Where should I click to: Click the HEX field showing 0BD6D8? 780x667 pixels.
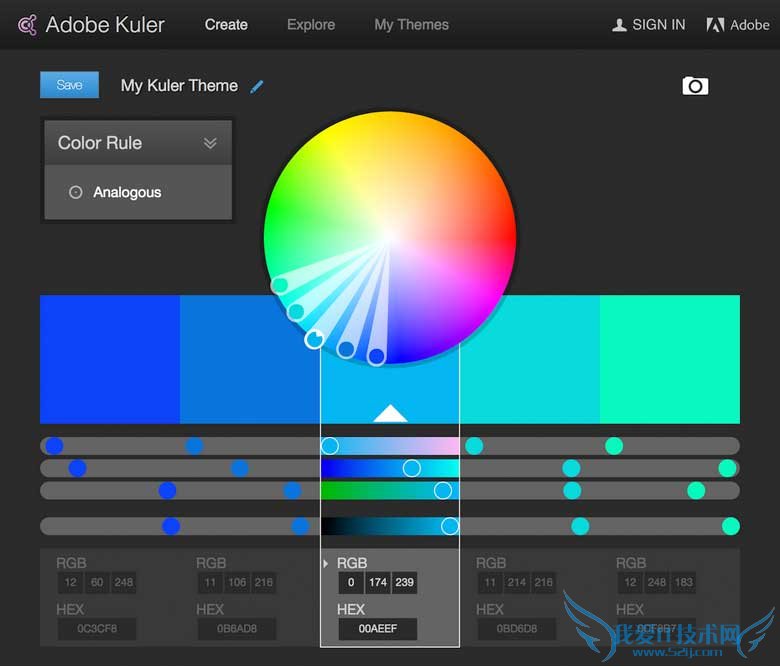coord(517,629)
